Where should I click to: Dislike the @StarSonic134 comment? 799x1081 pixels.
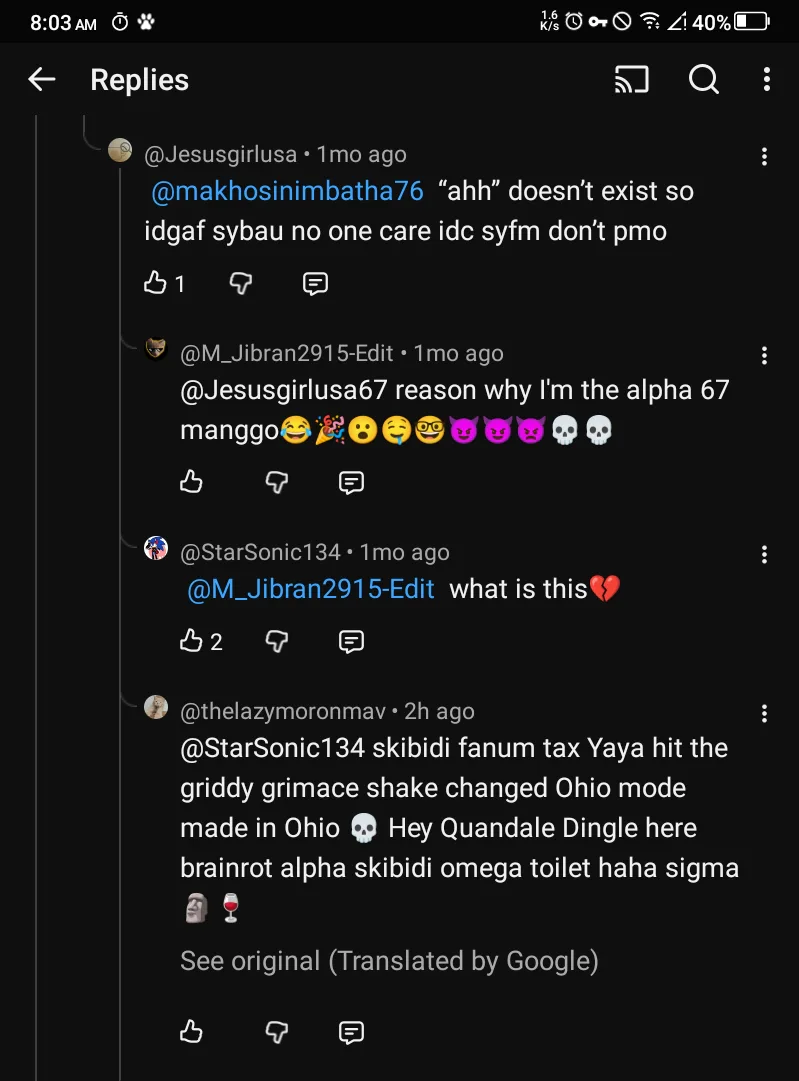pyautogui.click(x=277, y=641)
